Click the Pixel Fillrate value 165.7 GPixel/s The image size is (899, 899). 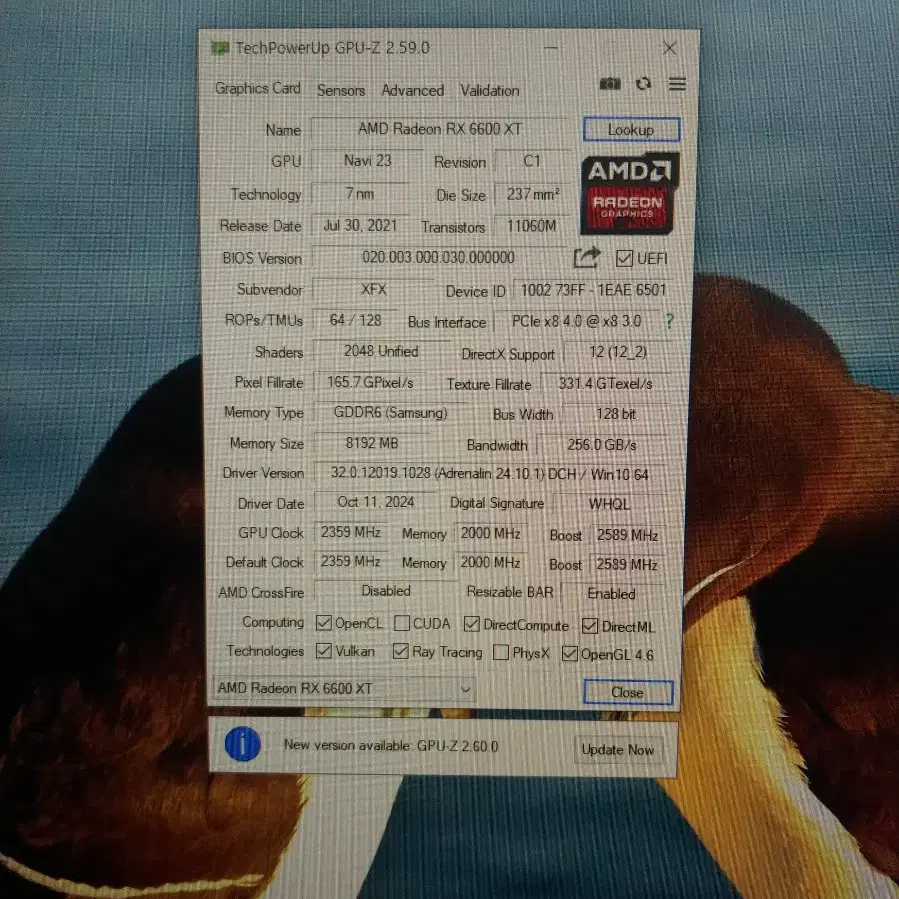point(370,382)
